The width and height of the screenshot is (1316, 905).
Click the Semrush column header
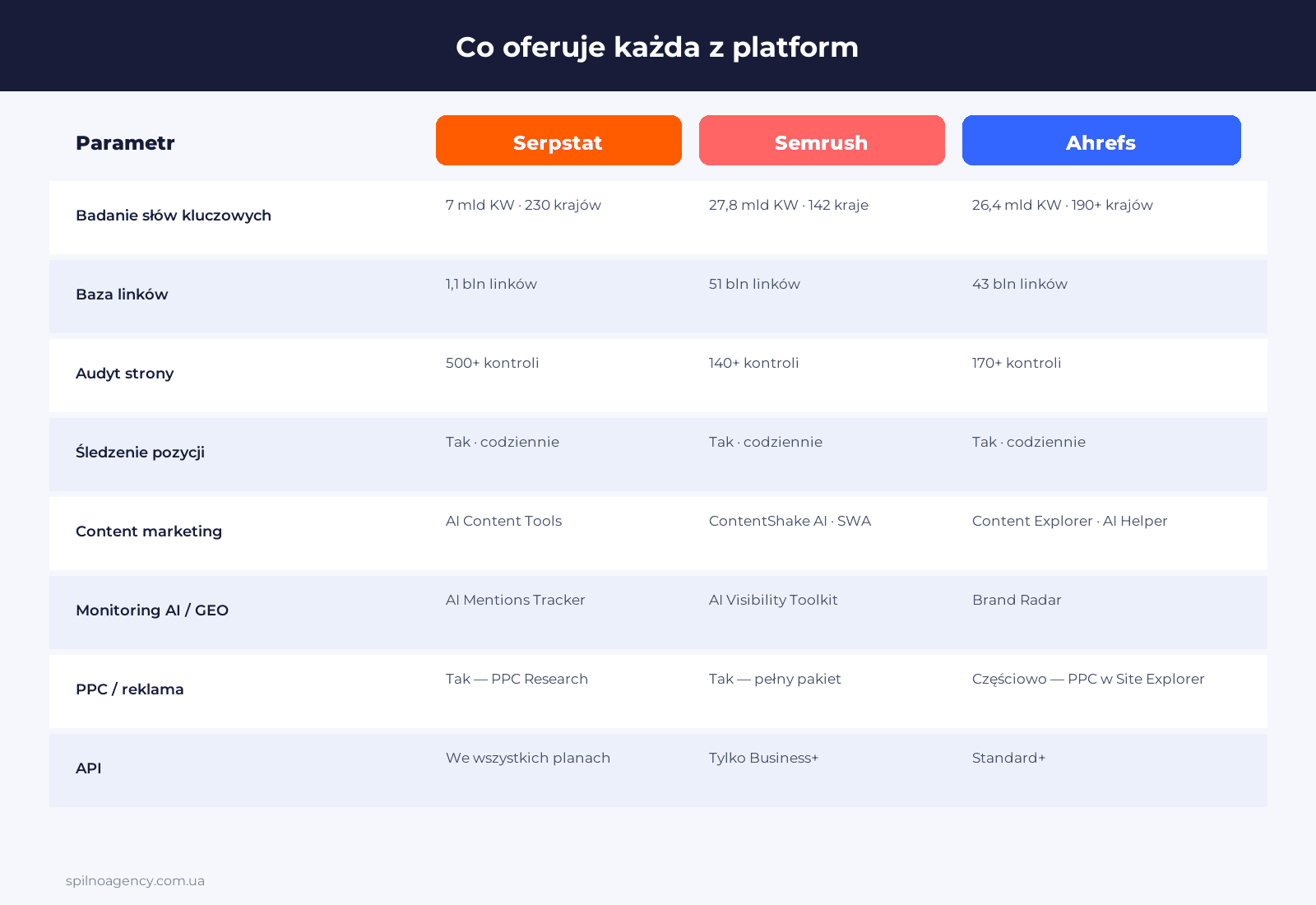tap(822, 141)
